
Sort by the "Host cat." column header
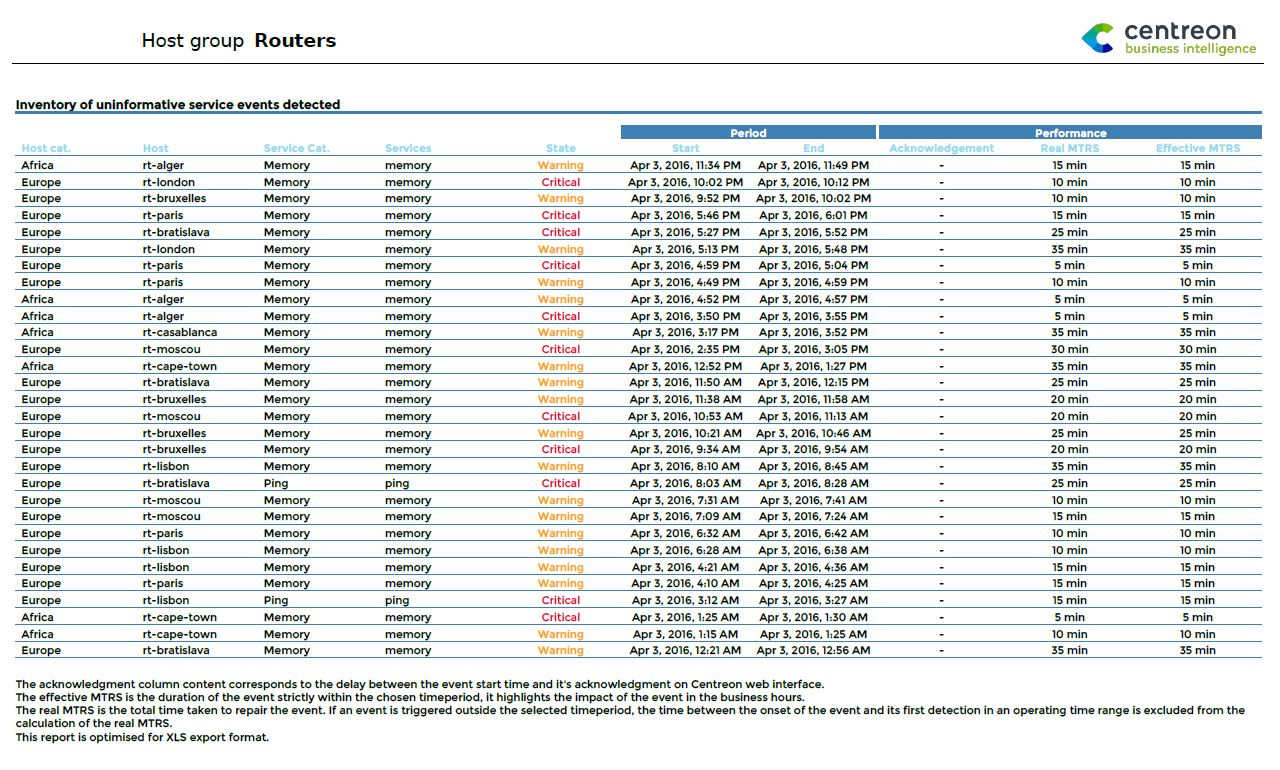pos(46,148)
